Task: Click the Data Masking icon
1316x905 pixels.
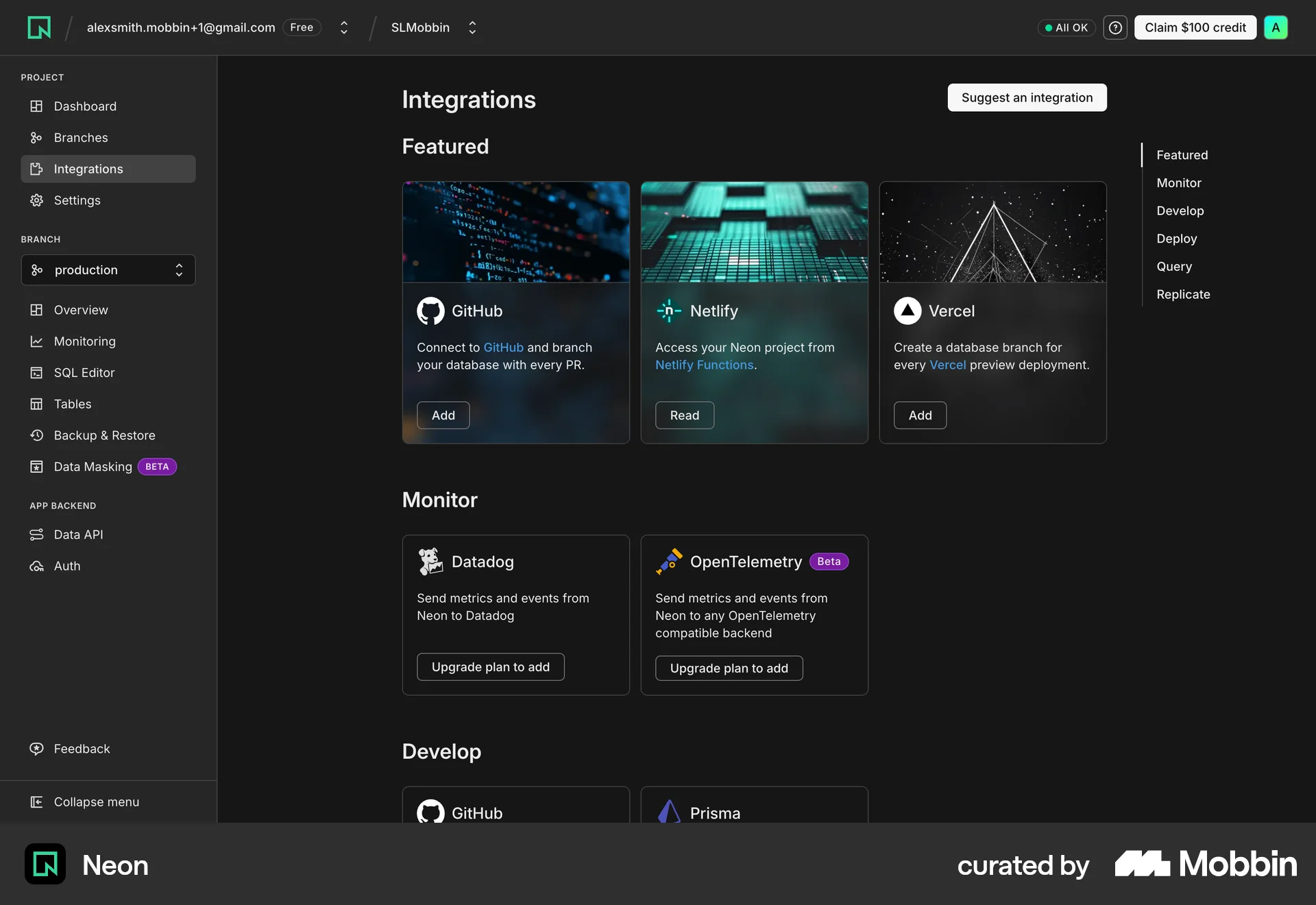Action: pos(36,467)
